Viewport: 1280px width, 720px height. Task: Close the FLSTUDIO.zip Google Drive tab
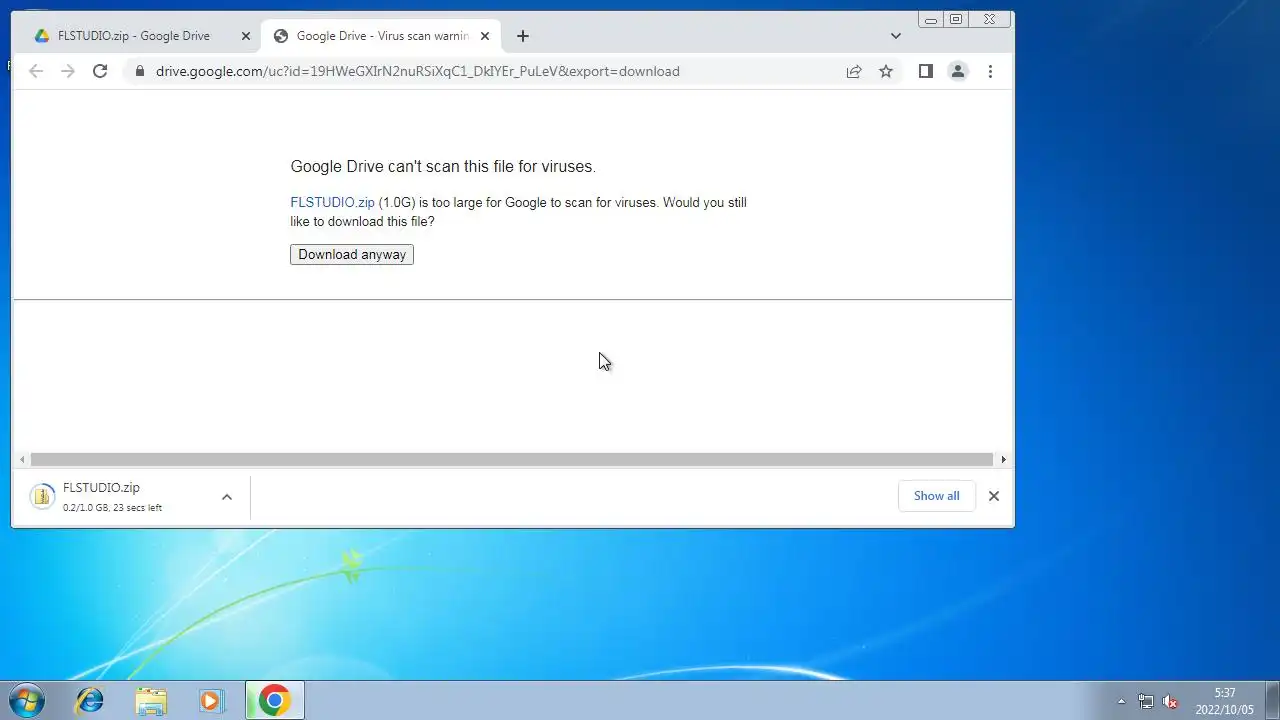(x=246, y=36)
